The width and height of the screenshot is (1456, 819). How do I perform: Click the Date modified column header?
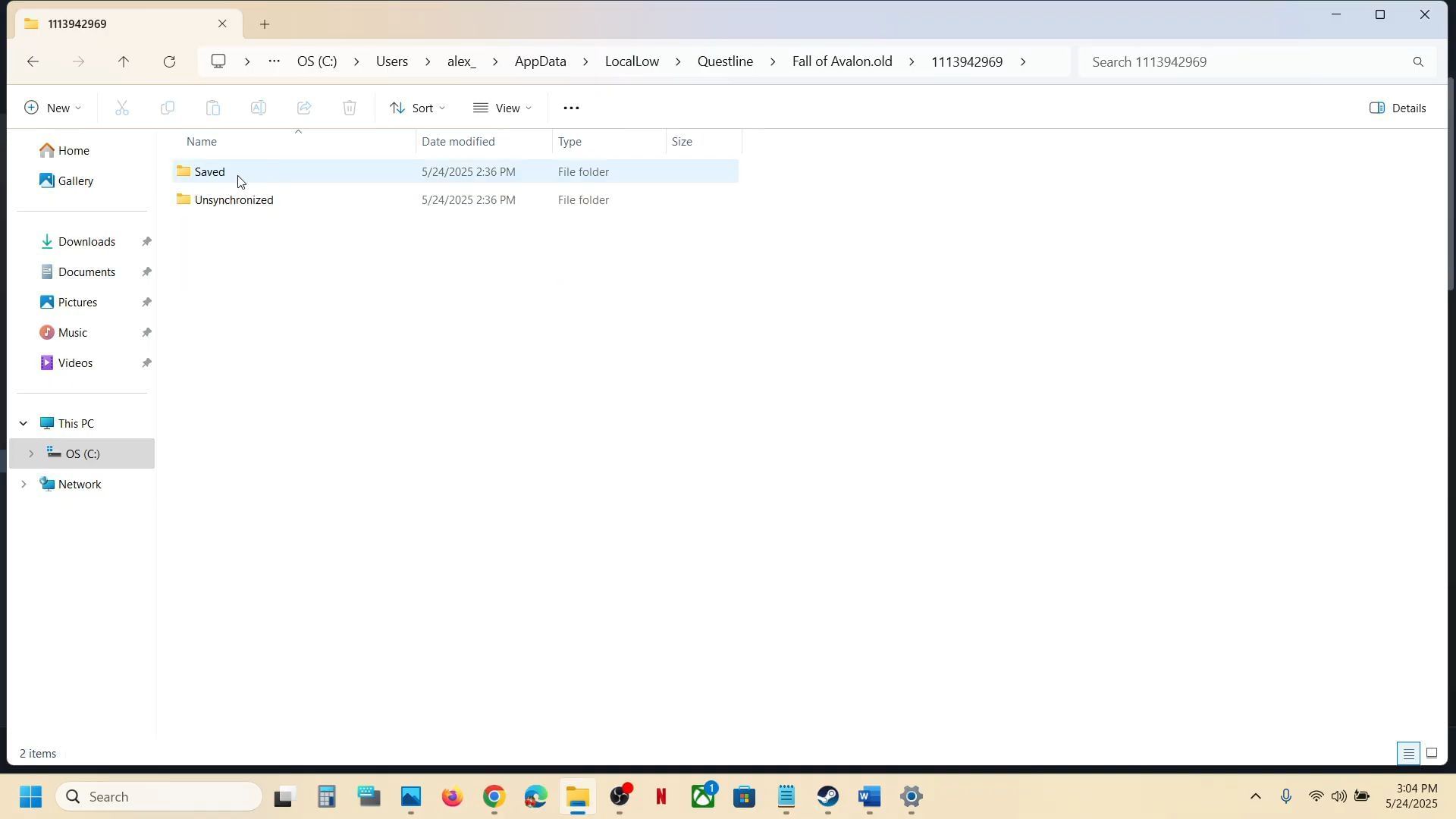point(458,142)
